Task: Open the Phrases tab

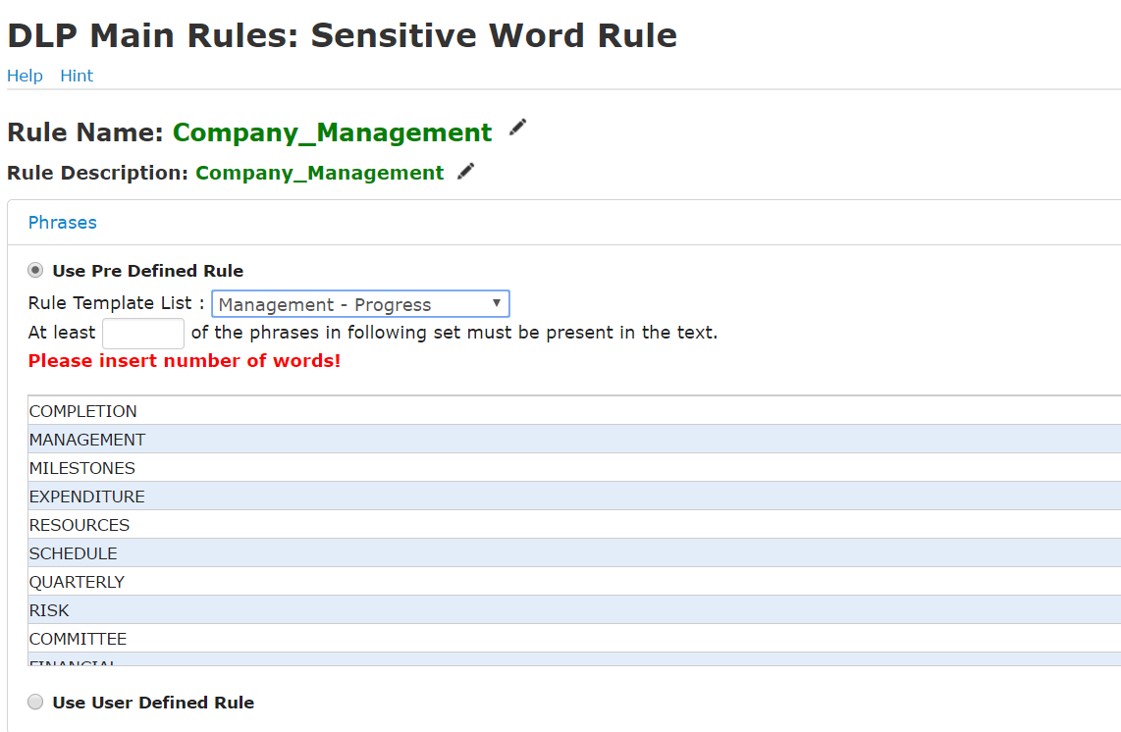Action: pos(62,222)
